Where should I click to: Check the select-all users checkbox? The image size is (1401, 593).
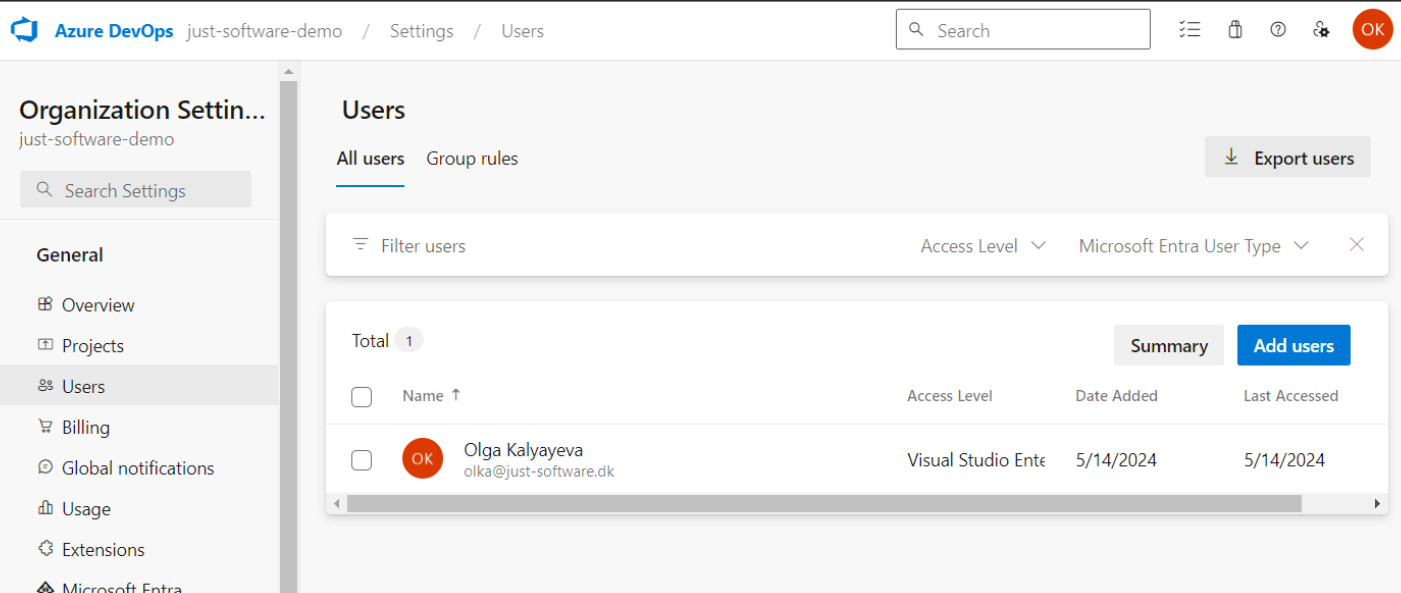click(361, 397)
